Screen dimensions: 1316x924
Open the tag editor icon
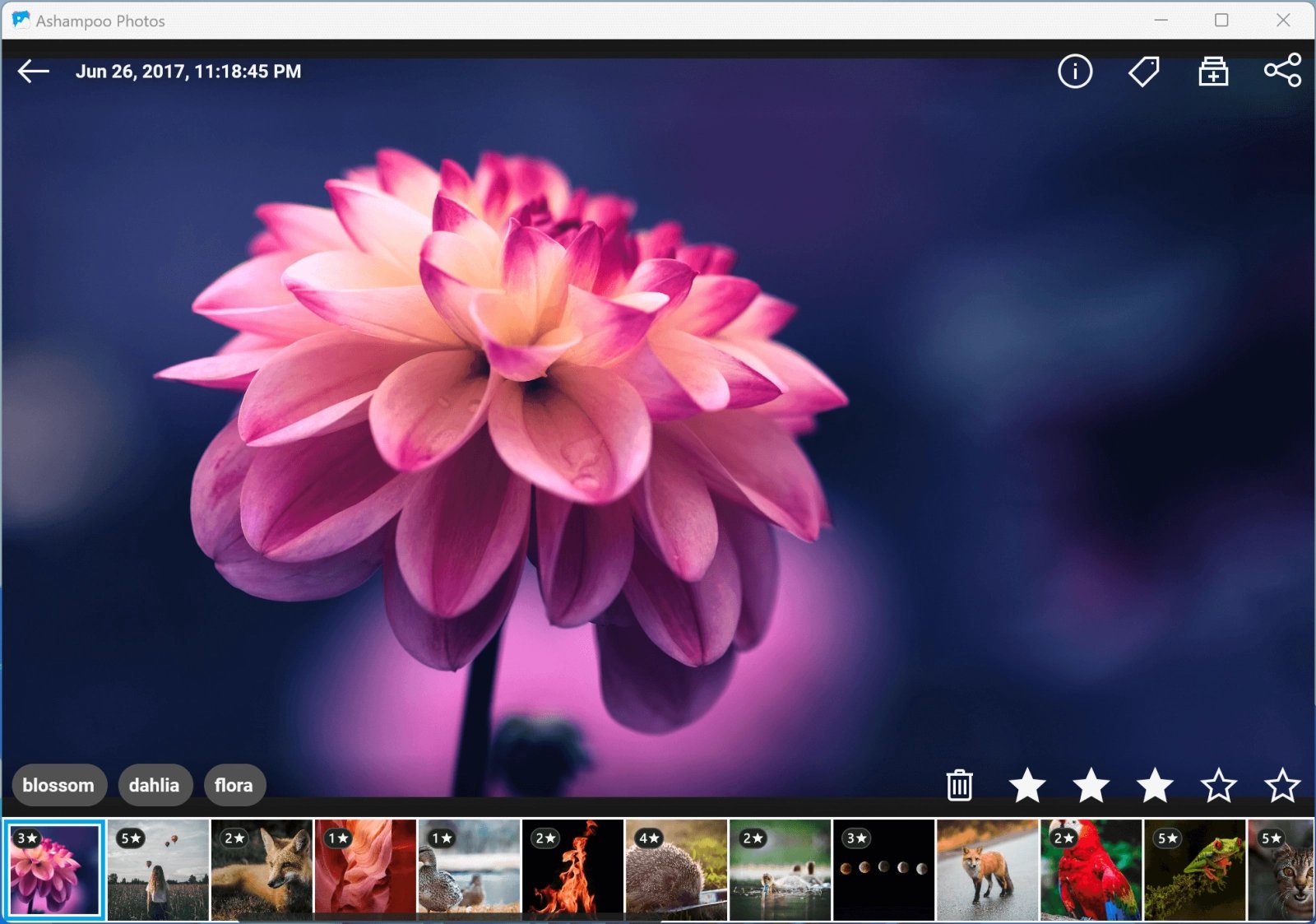[x=1144, y=72]
